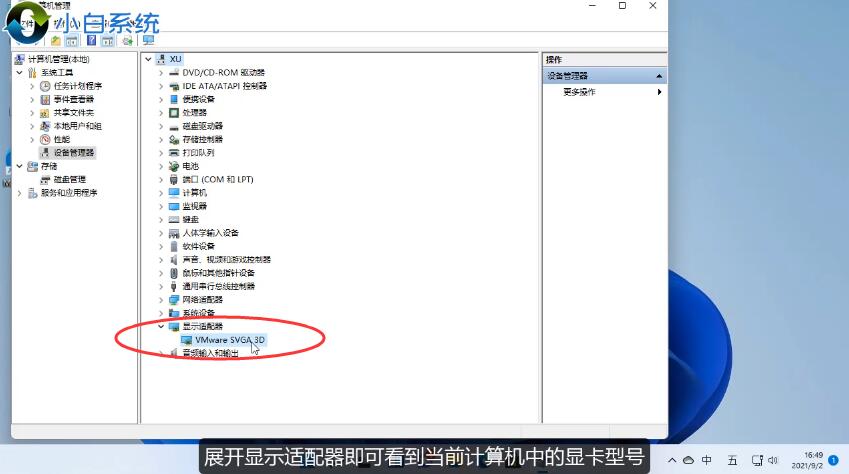Click the 端口 (COM 和 LPT) port icon
This screenshot has width=849, height=474.
(174, 179)
